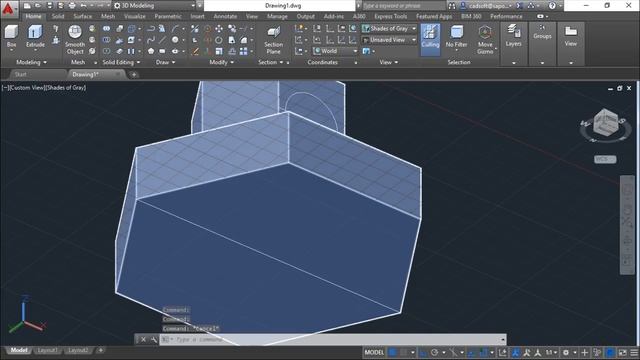
Task: Click the Undo arrow in quick access toolbar
Action: pyautogui.click(x=84, y=6)
